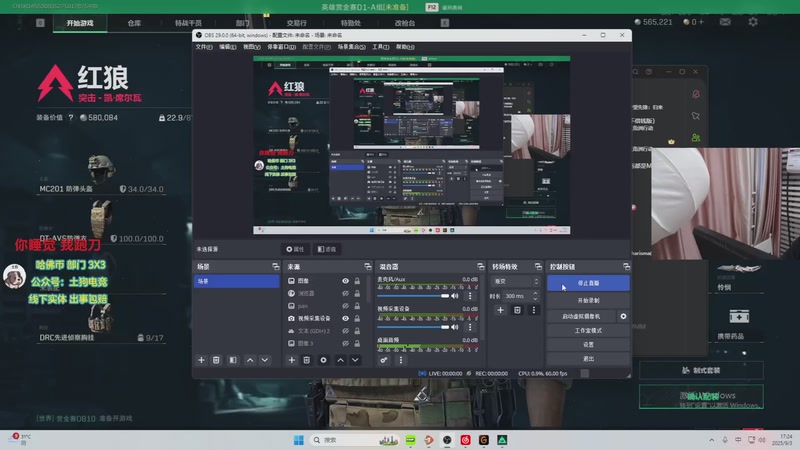This screenshot has width=800, height=450.
Task: Move scene down with the arrow
Action: click(x=265, y=360)
